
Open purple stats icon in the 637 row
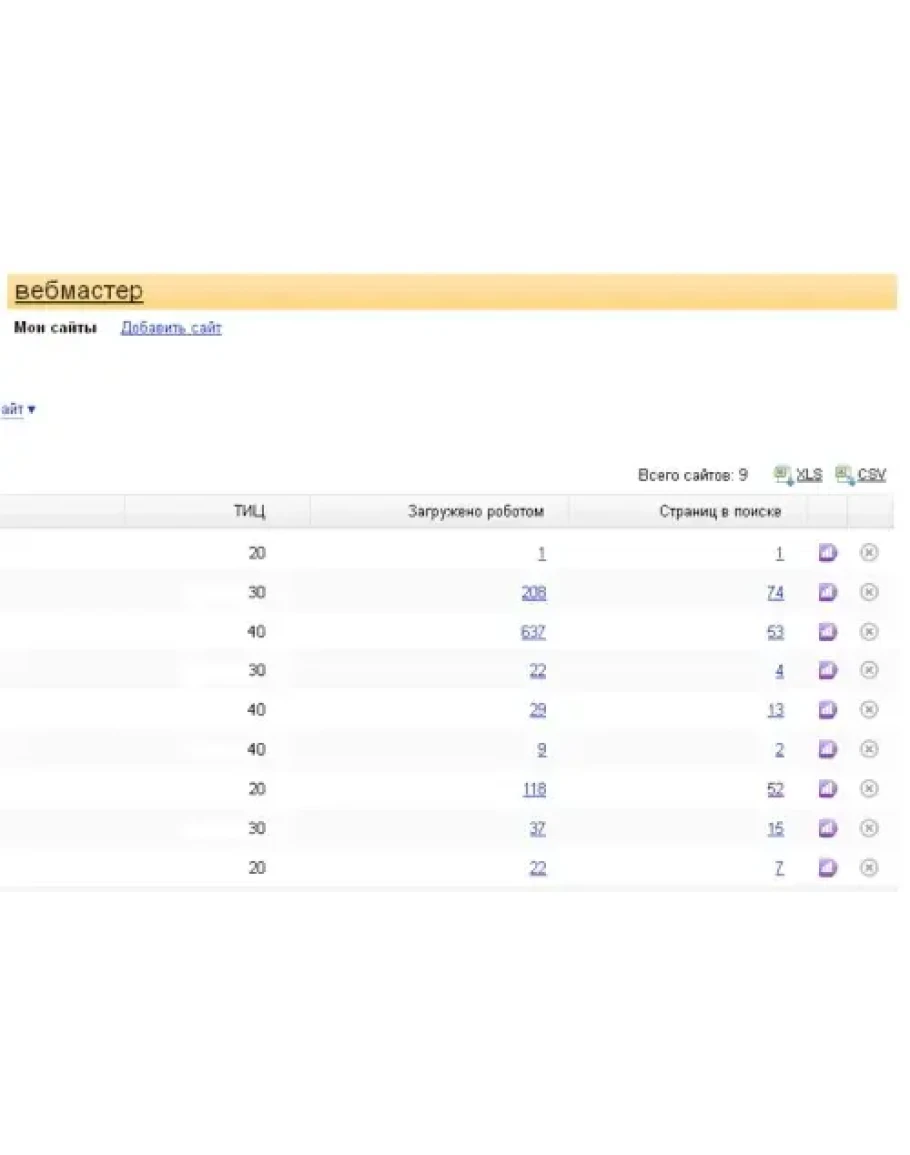827,632
